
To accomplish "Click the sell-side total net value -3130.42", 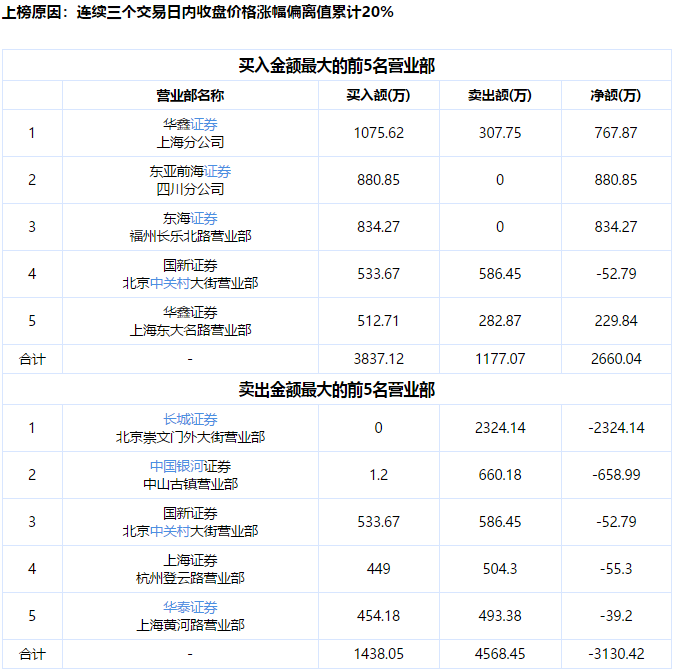I will [x=615, y=654].
